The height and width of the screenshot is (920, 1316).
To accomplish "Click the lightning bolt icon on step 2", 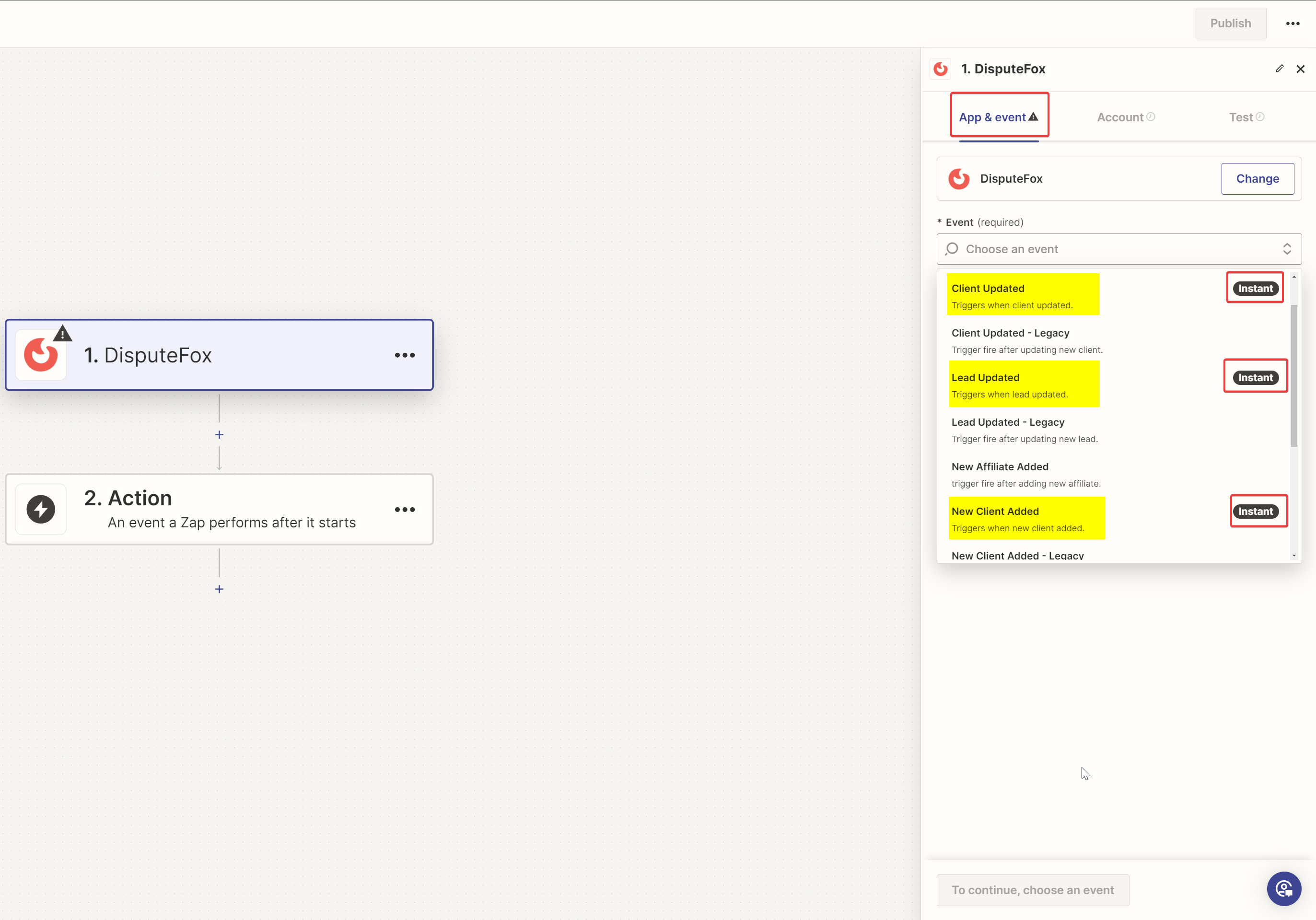I will coord(40,509).
